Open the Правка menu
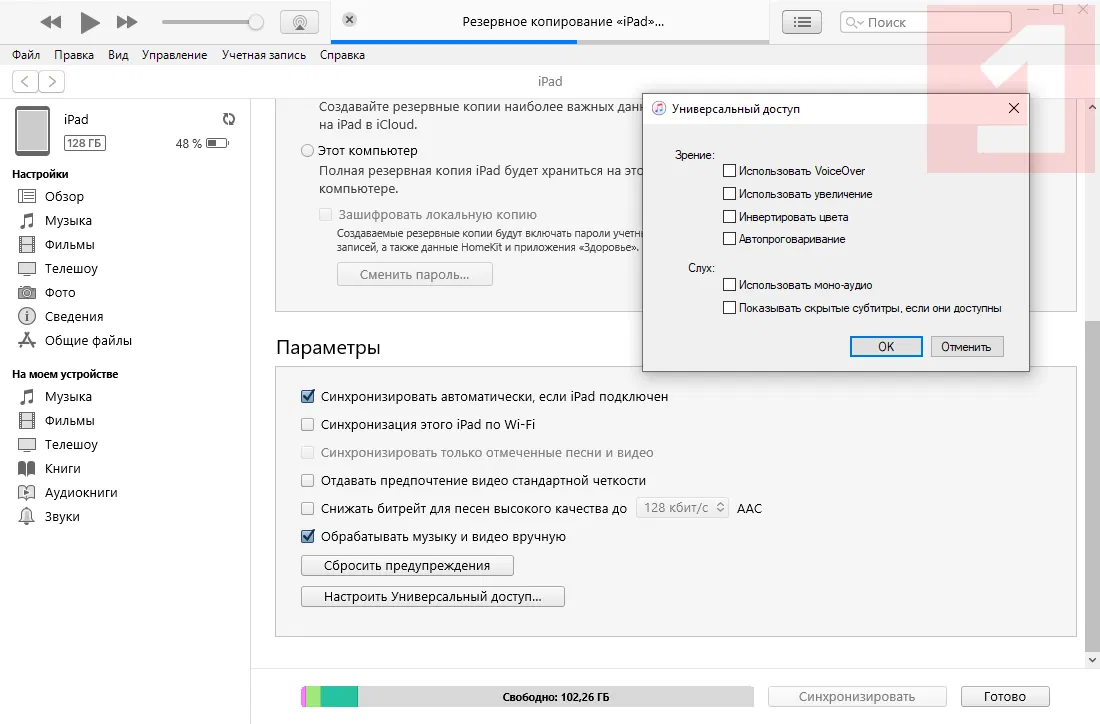 74,55
